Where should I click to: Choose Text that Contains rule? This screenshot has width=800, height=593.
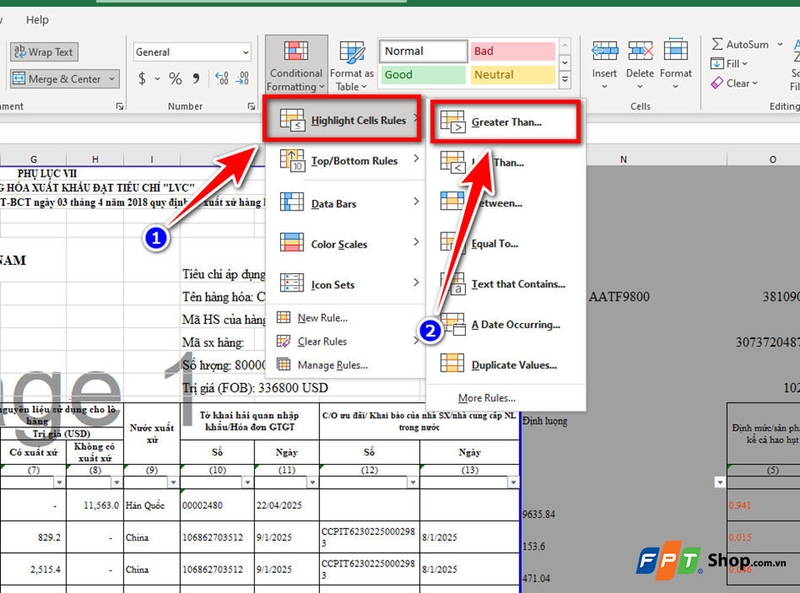point(506,284)
